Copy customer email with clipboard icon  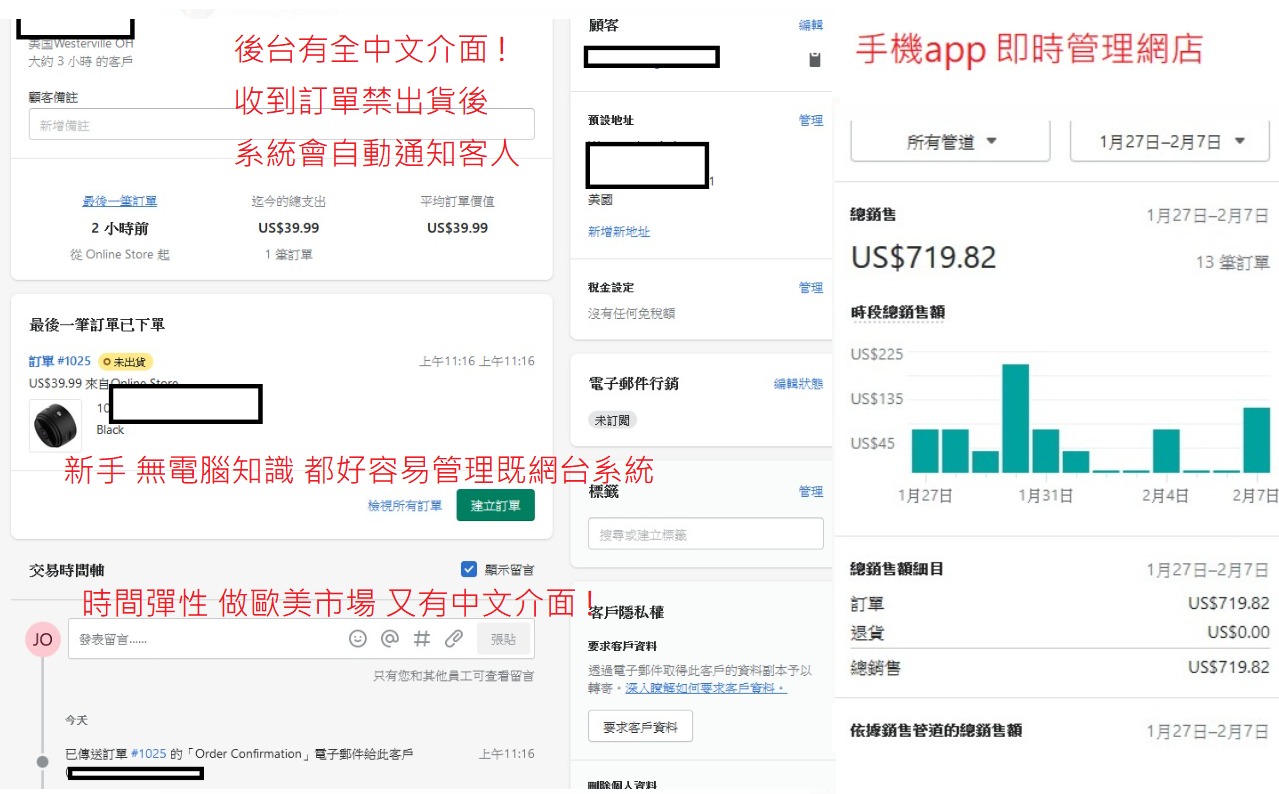(815, 59)
